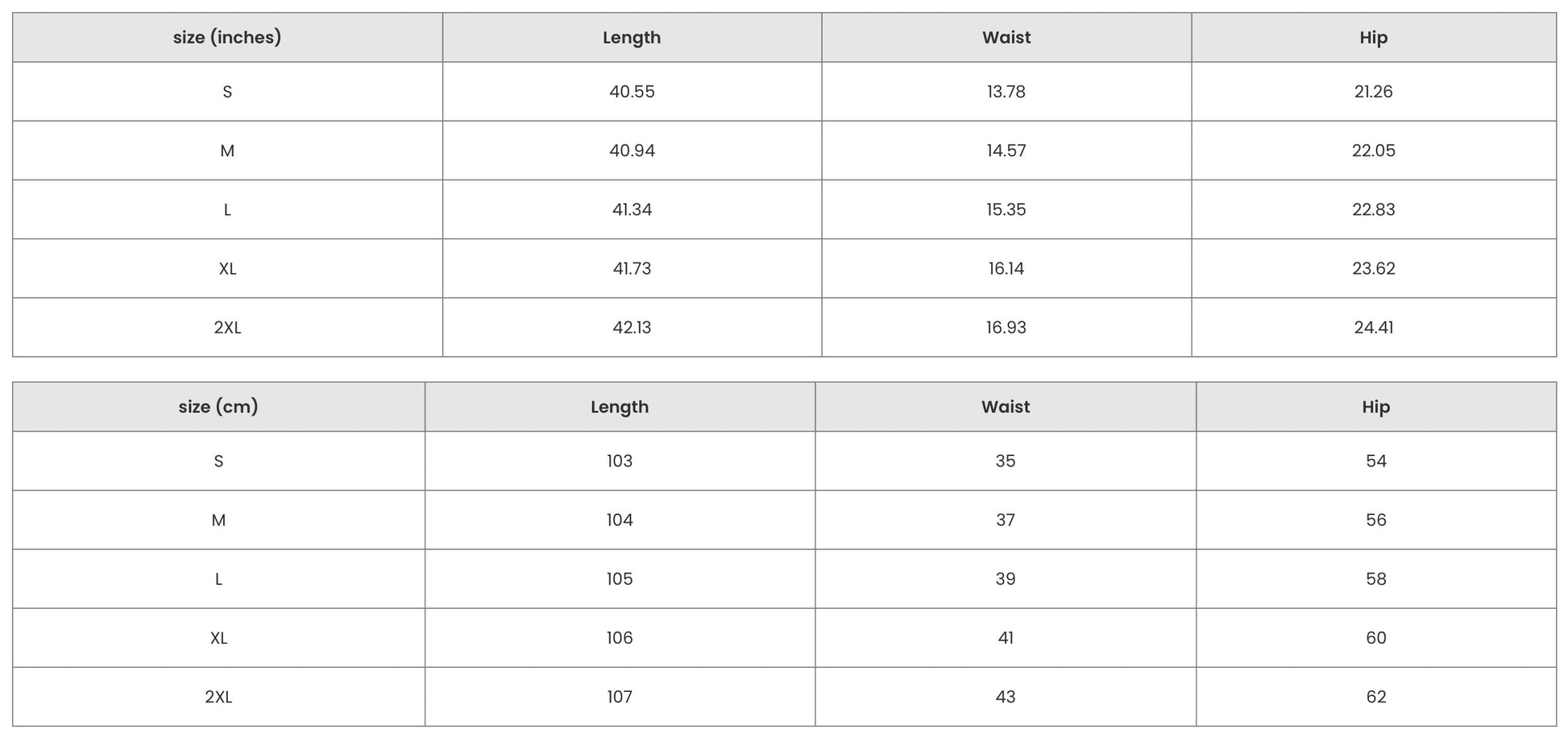Select the Length header in inches table
The image size is (1568, 737).
coord(632,38)
